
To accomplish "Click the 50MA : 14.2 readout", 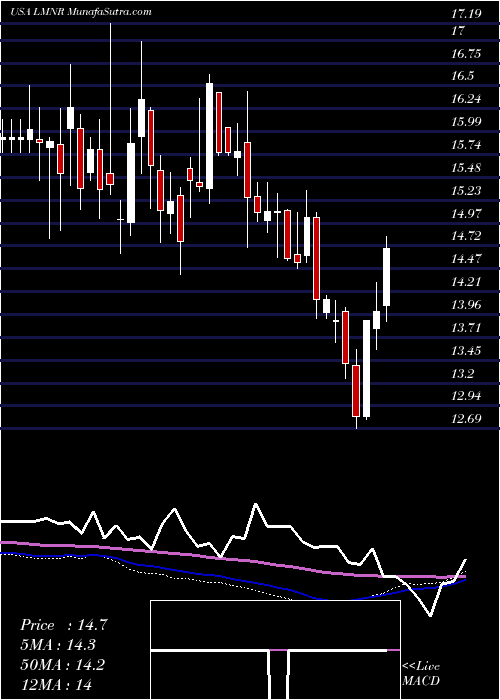I will tap(62, 665).
